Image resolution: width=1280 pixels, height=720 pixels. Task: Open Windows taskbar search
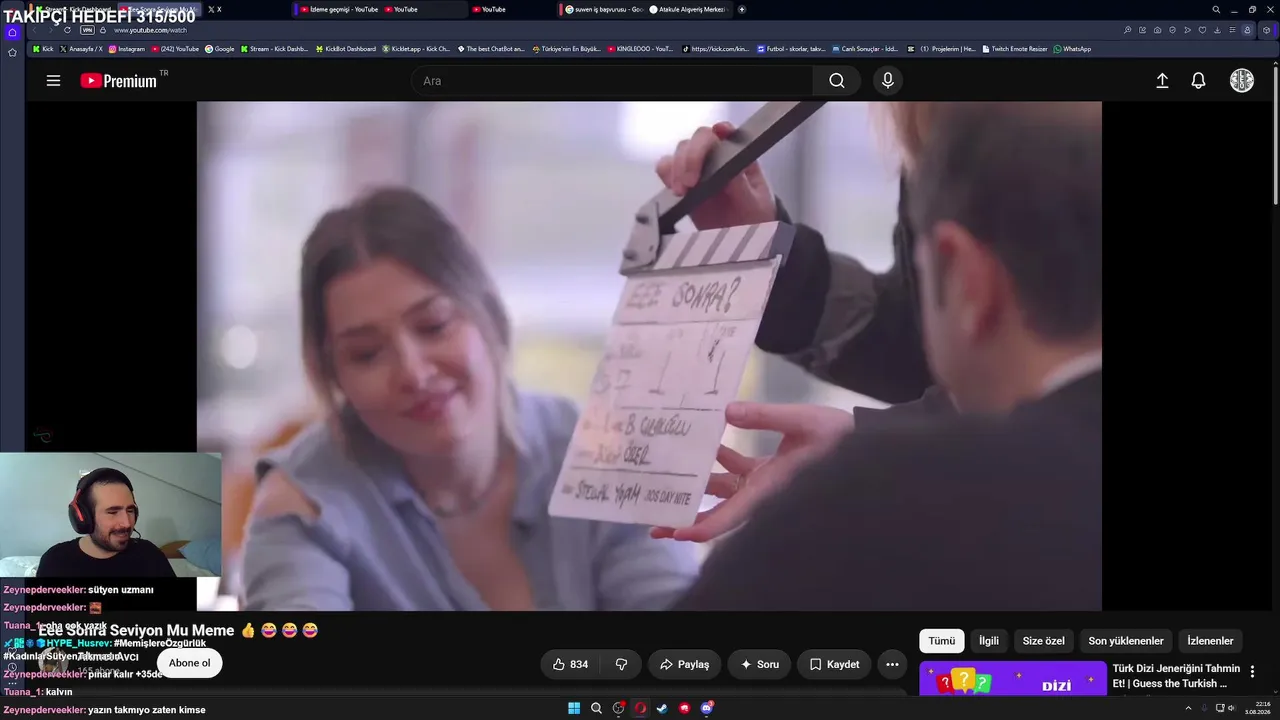coord(596,708)
